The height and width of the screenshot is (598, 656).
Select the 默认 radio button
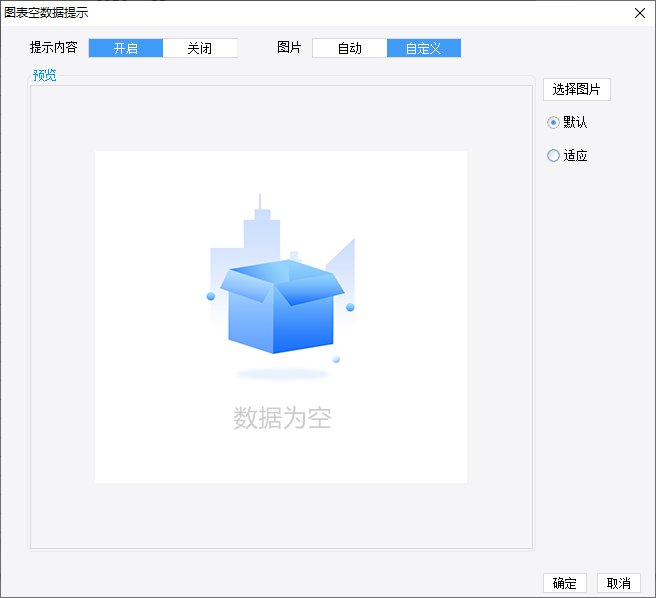[553, 122]
